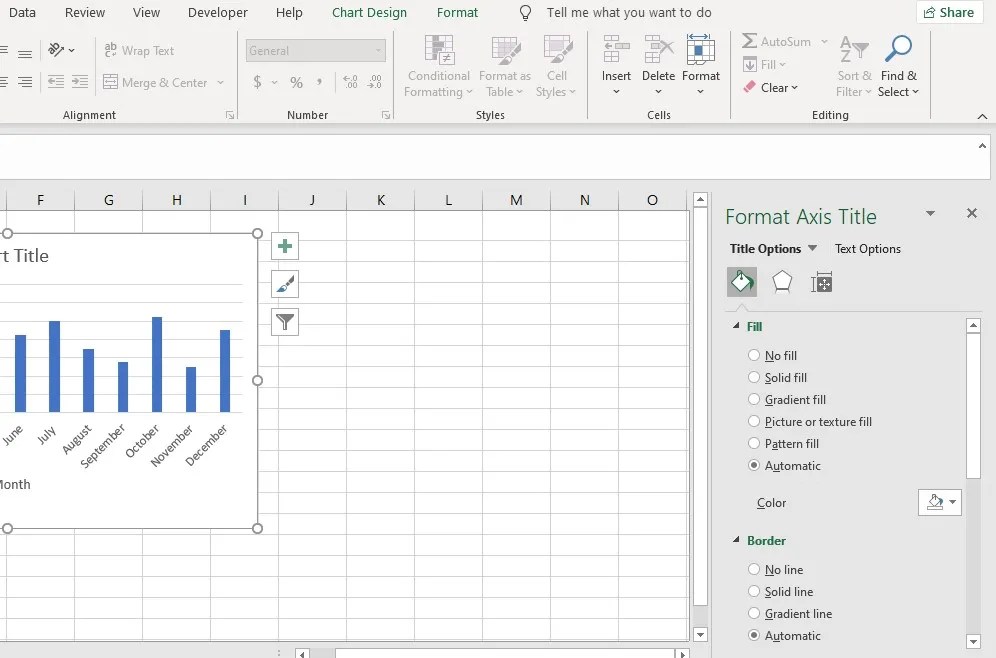Switch to the Chart Design ribbon tab

369,12
